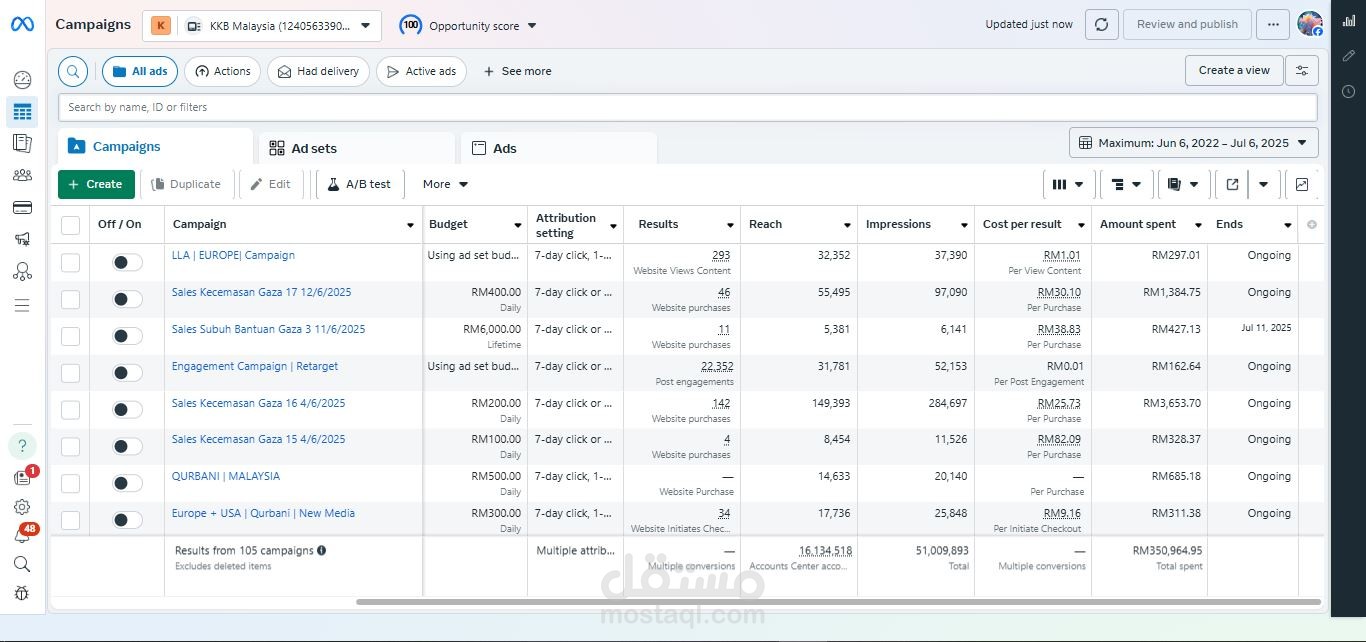
Task: Click the search by name, ID or filters field
Action: (688, 107)
